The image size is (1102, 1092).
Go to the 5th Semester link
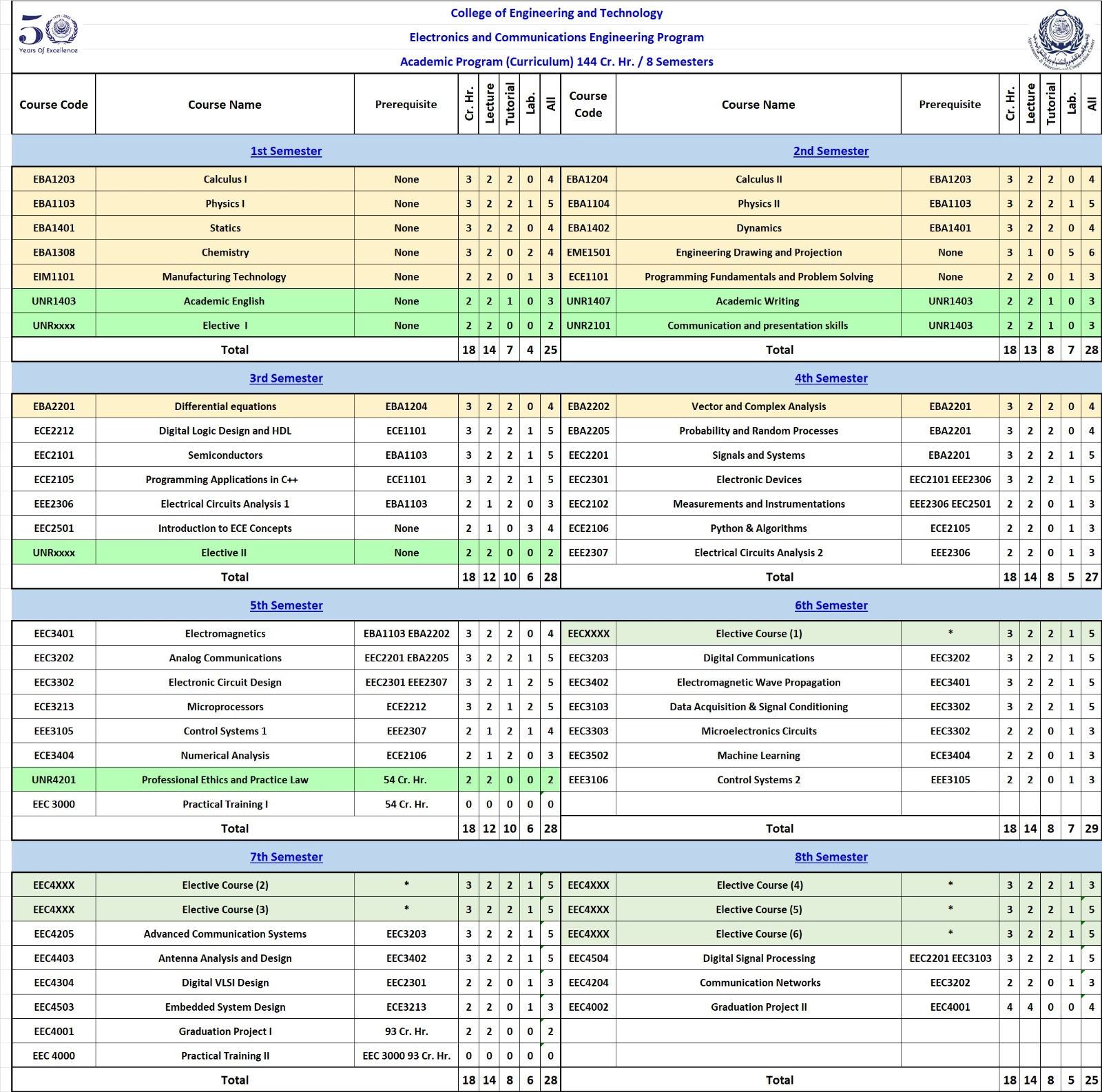(x=286, y=606)
